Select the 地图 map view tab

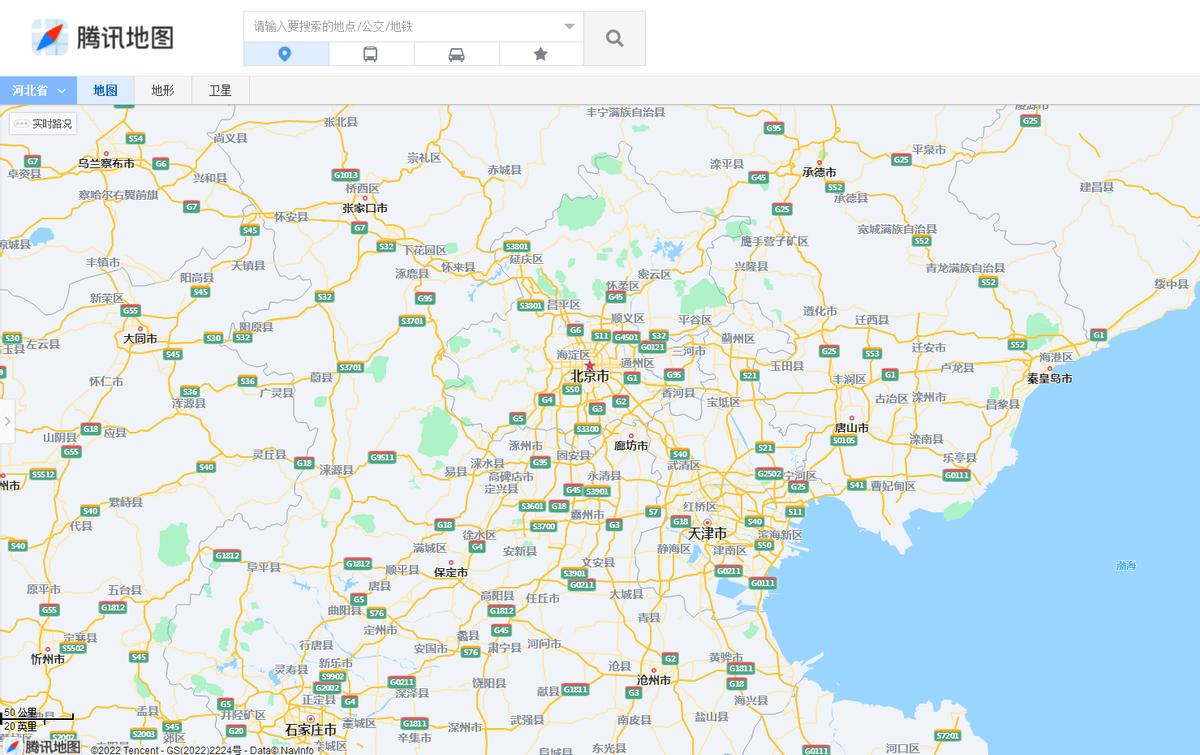[104, 89]
